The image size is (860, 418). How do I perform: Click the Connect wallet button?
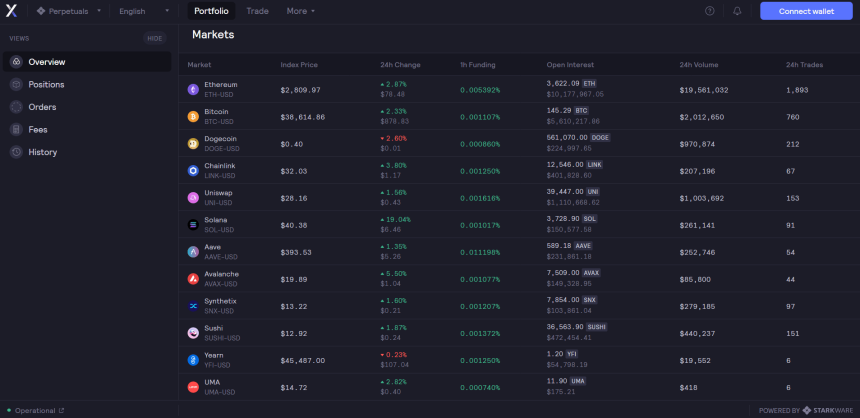point(806,11)
